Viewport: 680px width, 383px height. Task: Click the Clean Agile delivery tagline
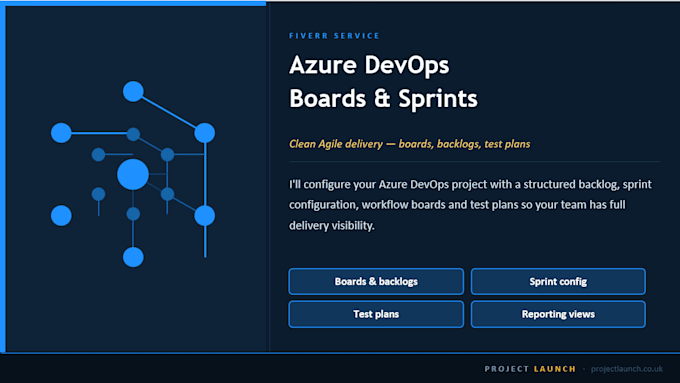409,144
